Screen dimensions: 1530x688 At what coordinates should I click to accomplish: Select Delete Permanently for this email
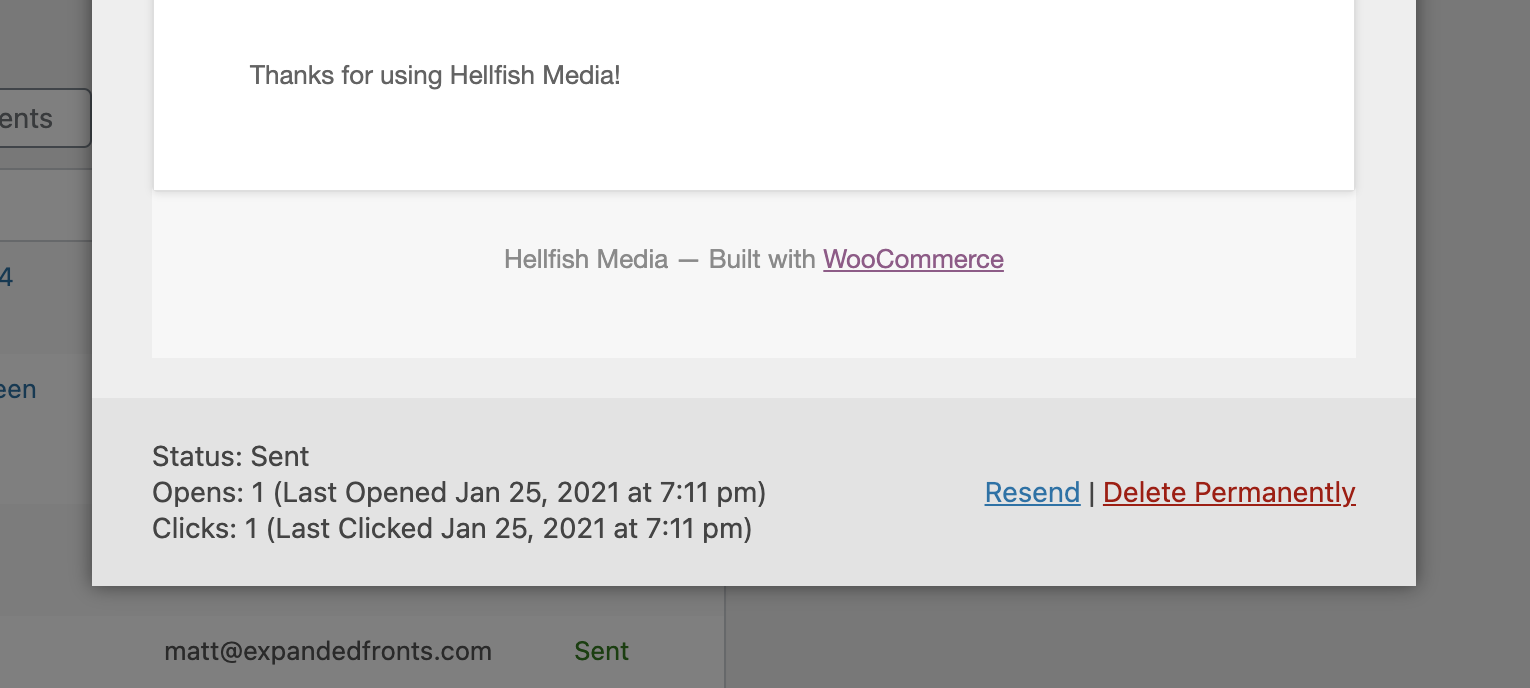1229,492
